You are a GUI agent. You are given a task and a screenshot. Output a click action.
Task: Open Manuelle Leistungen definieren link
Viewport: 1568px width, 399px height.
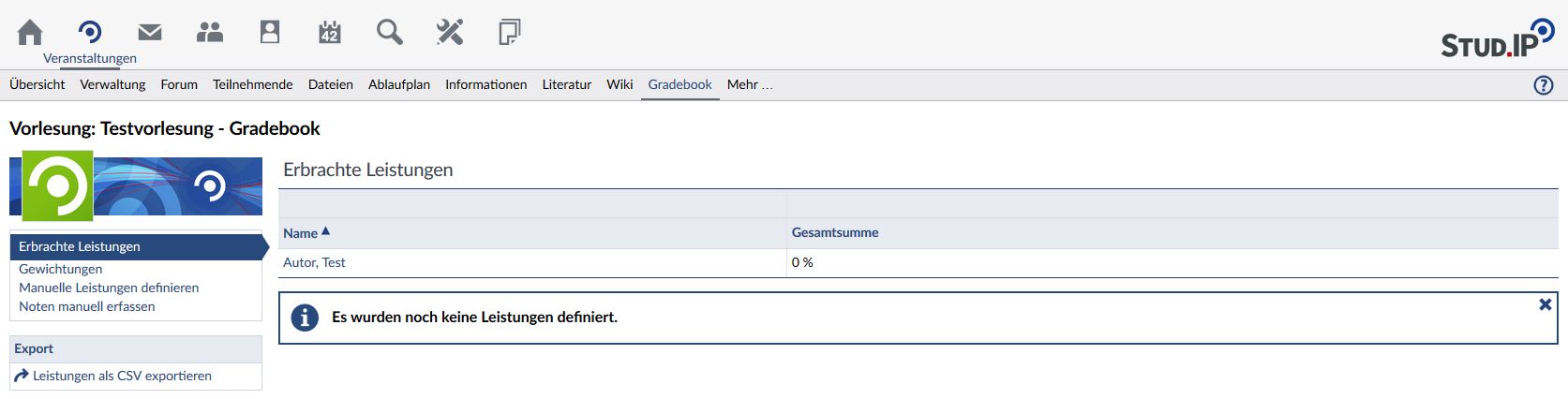109,288
